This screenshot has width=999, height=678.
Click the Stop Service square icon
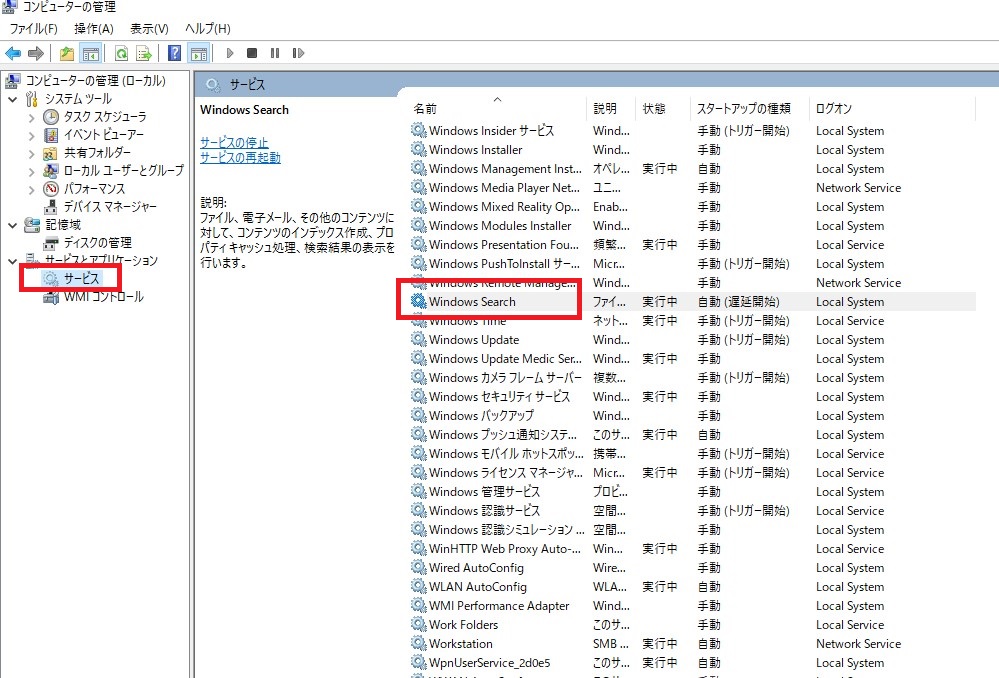coord(252,54)
